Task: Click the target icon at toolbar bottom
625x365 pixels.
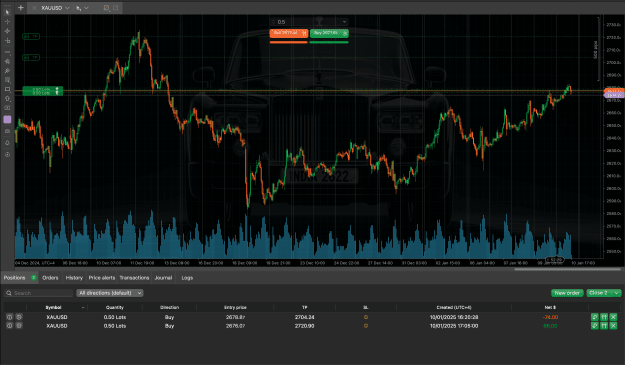Action: (x=7, y=154)
